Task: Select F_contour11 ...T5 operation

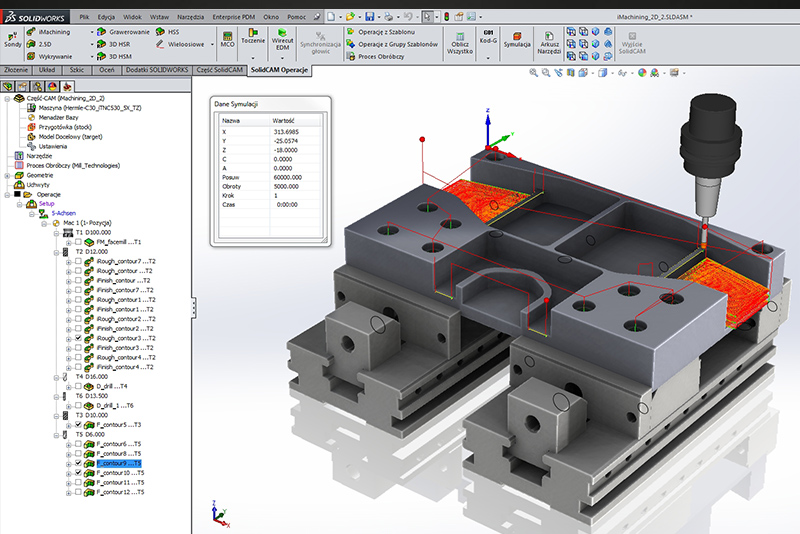Action: pos(120,482)
